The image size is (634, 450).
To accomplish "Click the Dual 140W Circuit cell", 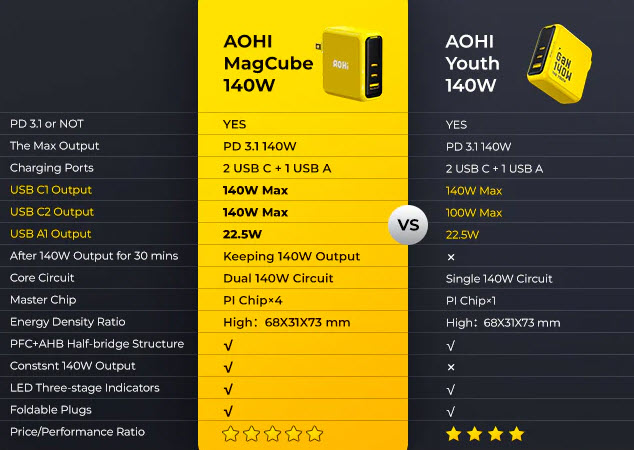I will (x=279, y=278).
